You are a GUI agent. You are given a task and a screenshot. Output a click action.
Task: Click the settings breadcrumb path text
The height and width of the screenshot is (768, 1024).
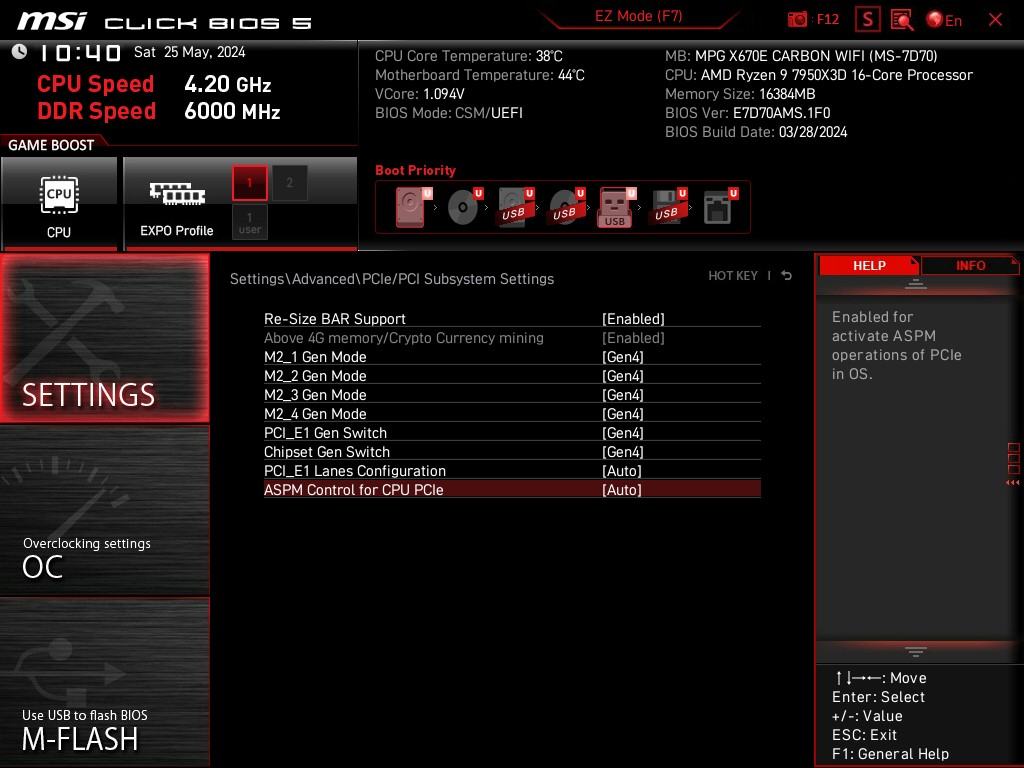[x=392, y=279]
